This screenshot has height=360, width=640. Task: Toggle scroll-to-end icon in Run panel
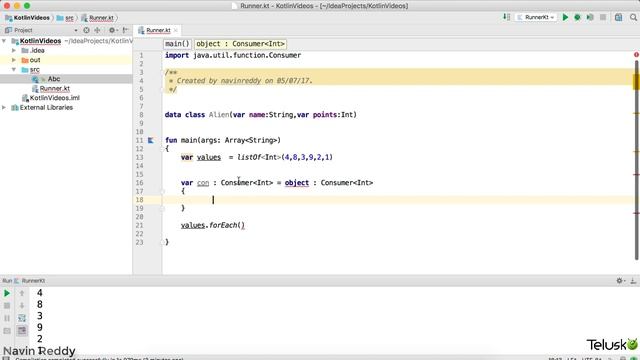click(22, 331)
